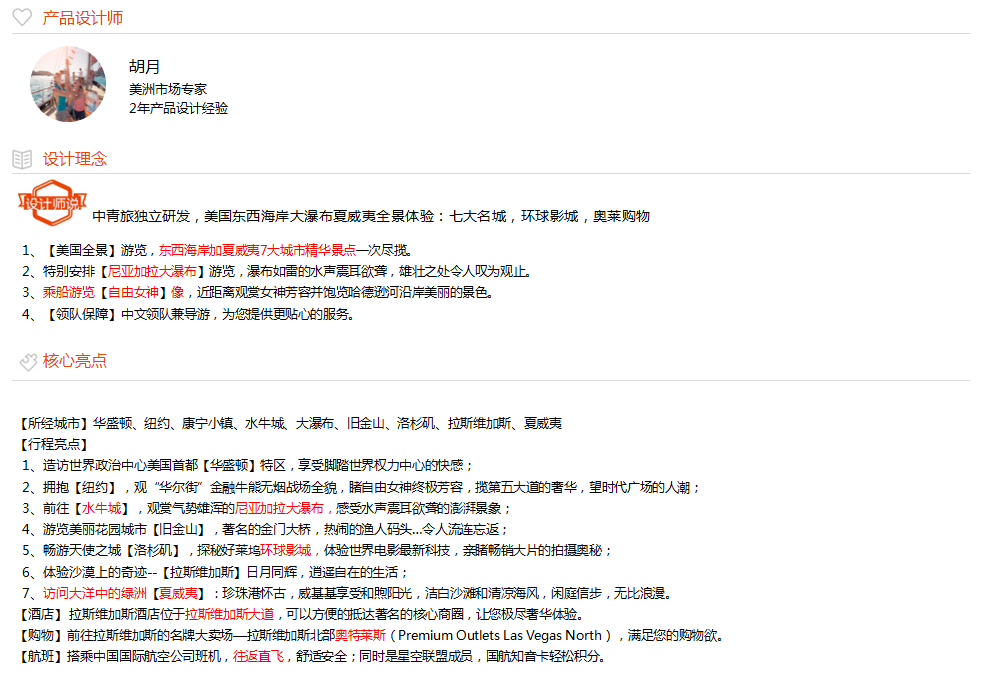
Task: Click the heart icon beside 产品设计师
Action: [22, 17]
